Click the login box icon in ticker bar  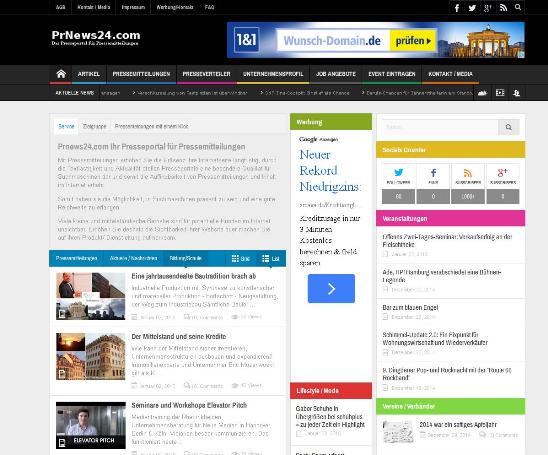[x=500, y=93]
